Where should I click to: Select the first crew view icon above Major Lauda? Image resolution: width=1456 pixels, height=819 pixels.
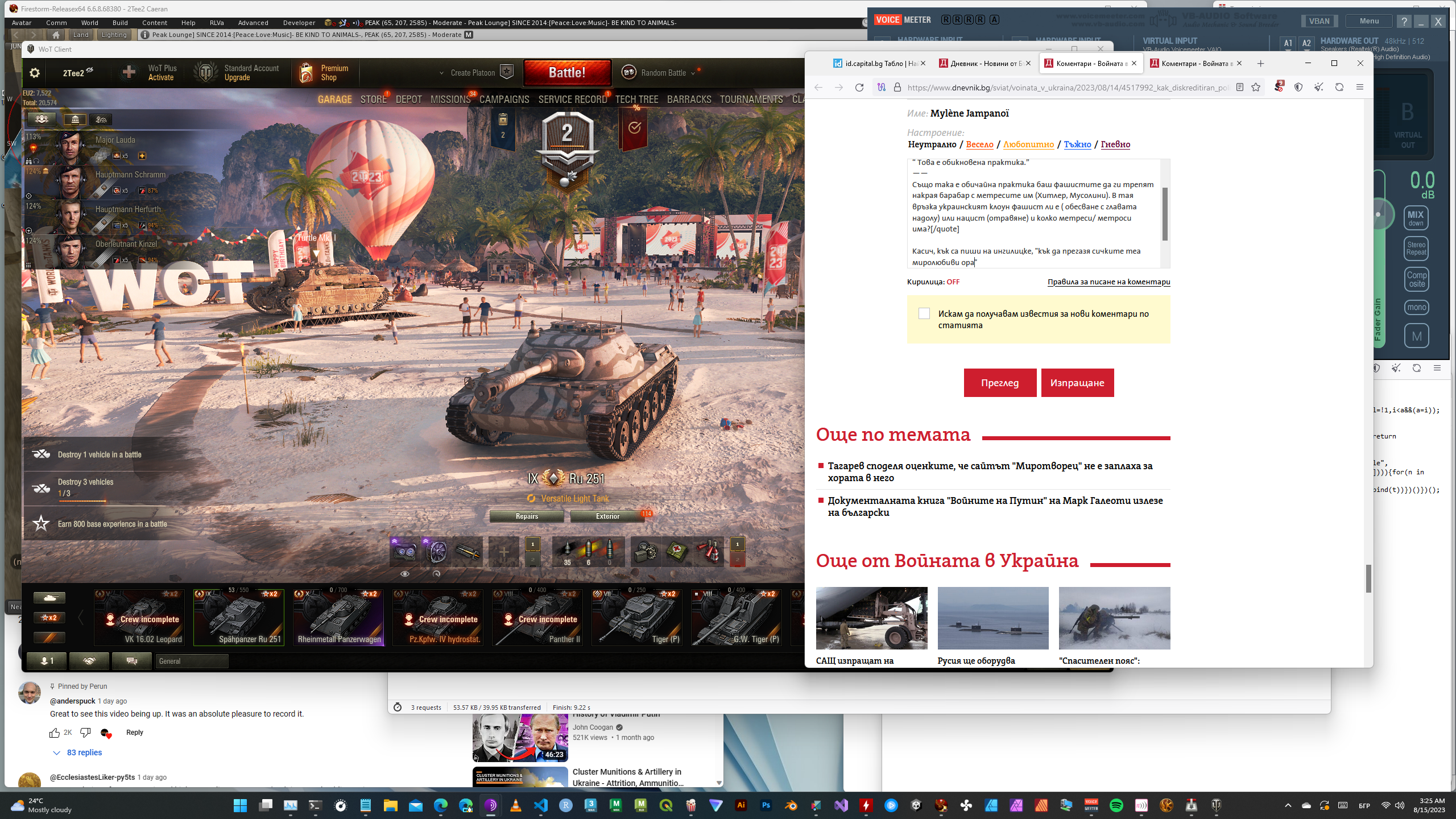pyautogui.click(x=42, y=119)
